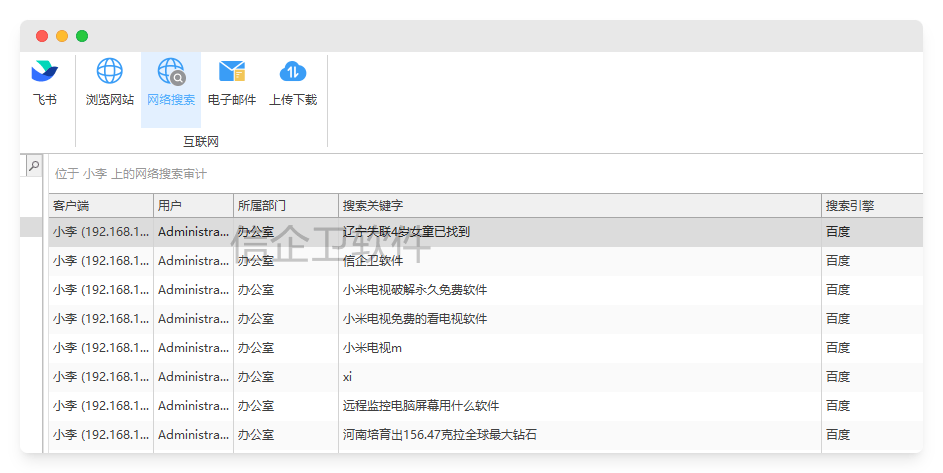Select the Browse Websites (浏览网站) globe icon
This screenshot has width=943, height=473.
click(109, 72)
